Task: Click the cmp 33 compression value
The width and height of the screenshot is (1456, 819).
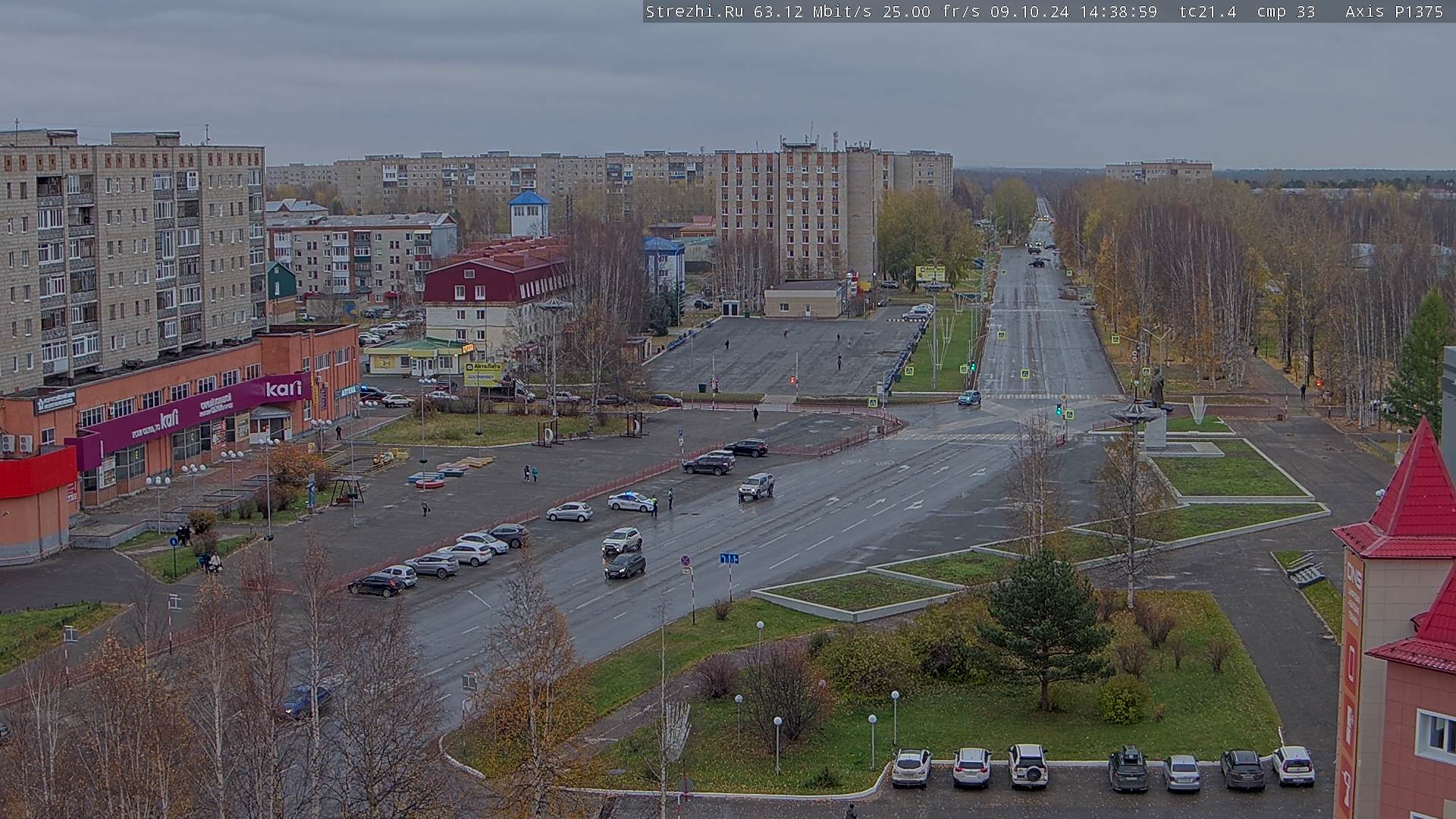Action: click(1285, 11)
